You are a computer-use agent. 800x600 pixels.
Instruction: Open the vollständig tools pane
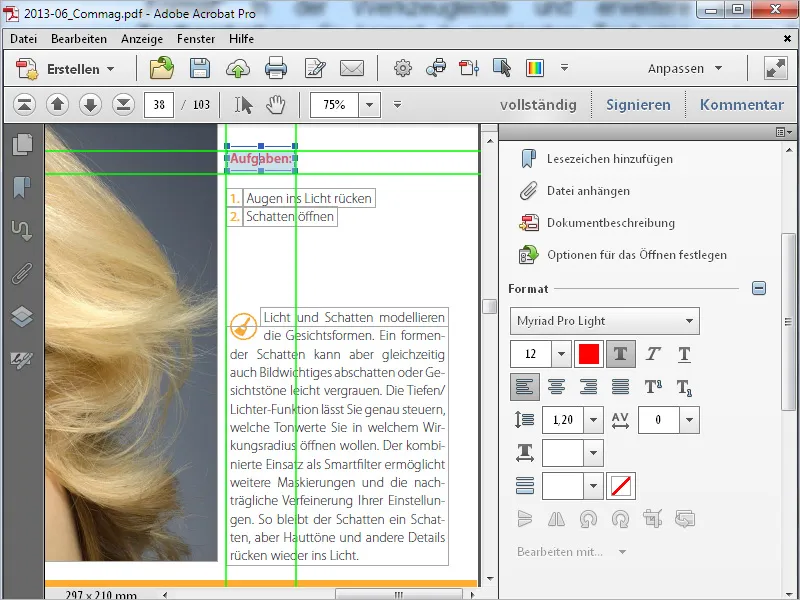coord(538,105)
